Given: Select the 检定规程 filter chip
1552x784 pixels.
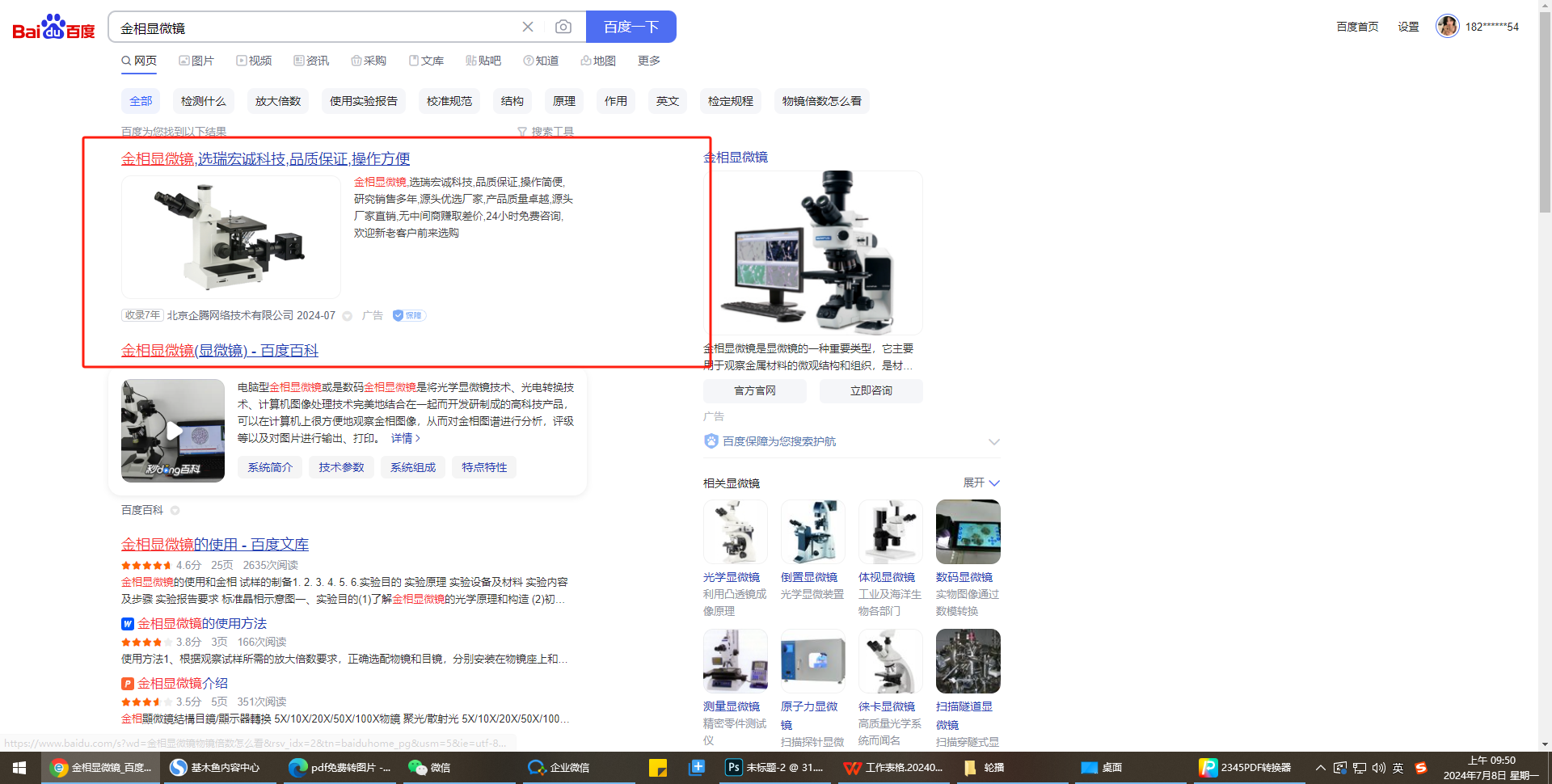Looking at the screenshot, I should point(731,101).
